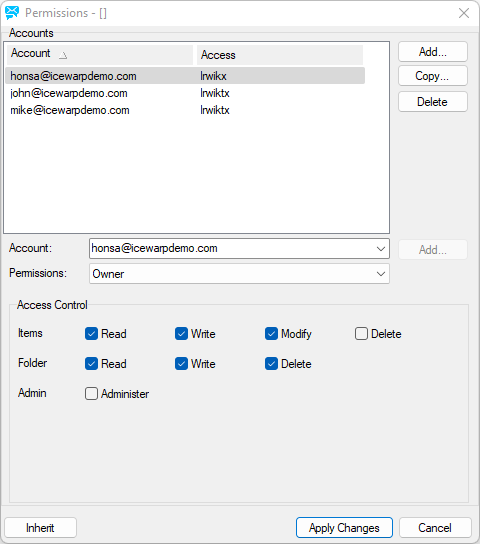This screenshot has height=544, width=480.
Task: Expand the Account dropdown arrow
Action: 380,249
